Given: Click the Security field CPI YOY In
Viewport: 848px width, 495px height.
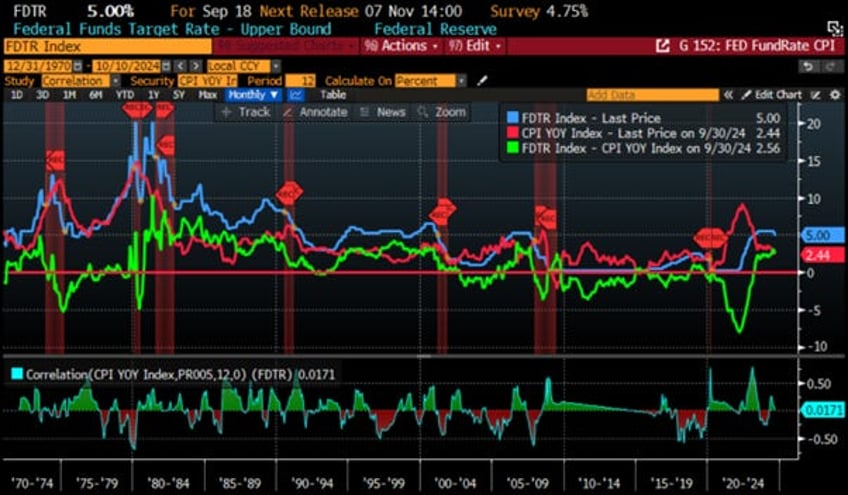Looking at the screenshot, I should 208,81.
